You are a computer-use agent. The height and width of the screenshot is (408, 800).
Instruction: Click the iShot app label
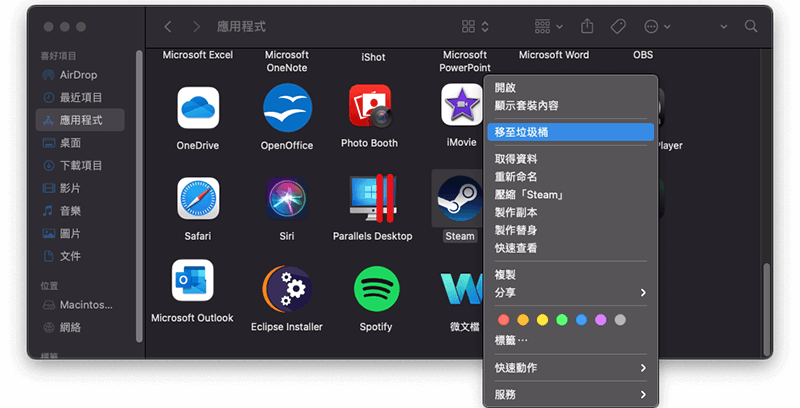click(373, 57)
